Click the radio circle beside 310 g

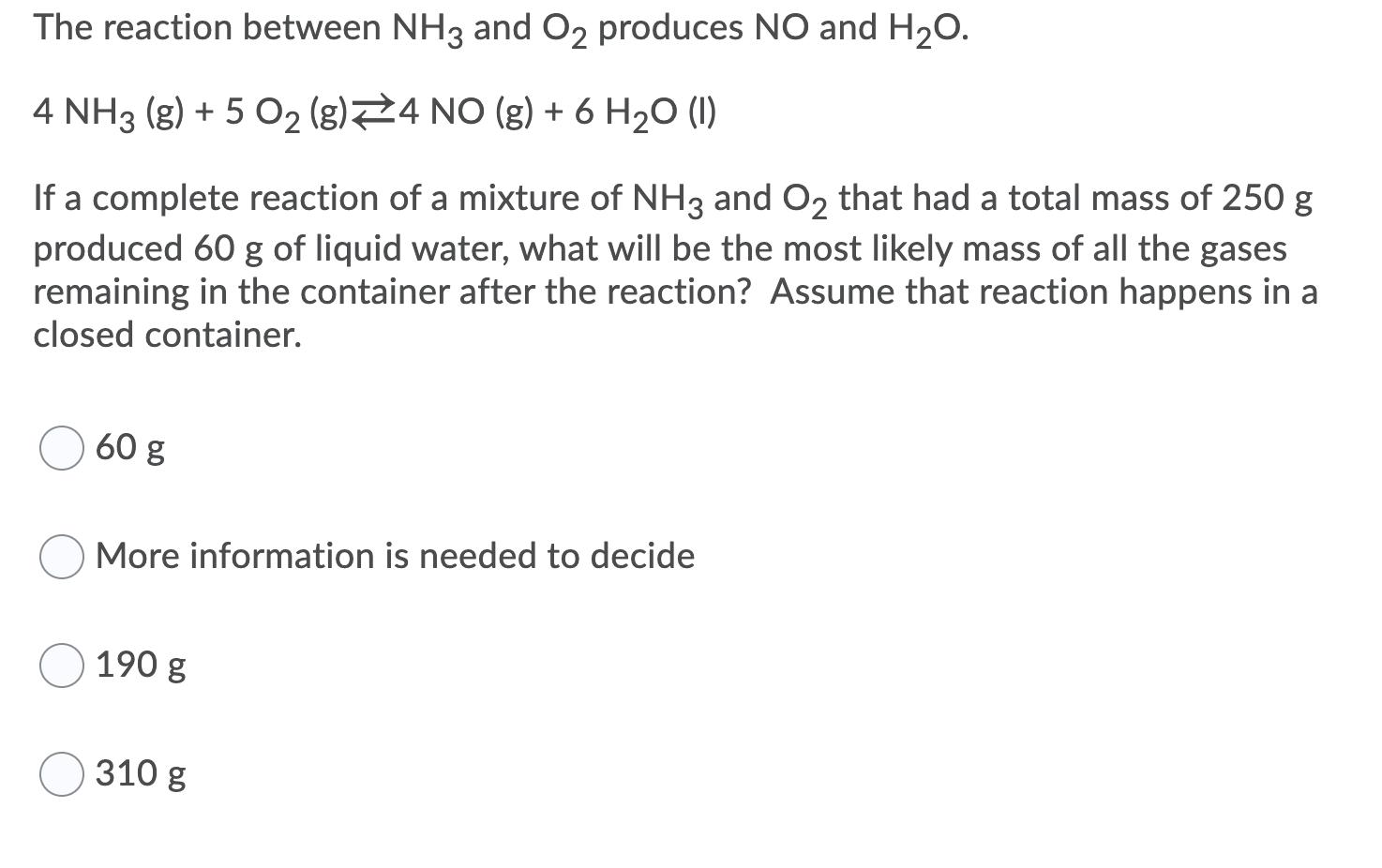click(x=61, y=773)
